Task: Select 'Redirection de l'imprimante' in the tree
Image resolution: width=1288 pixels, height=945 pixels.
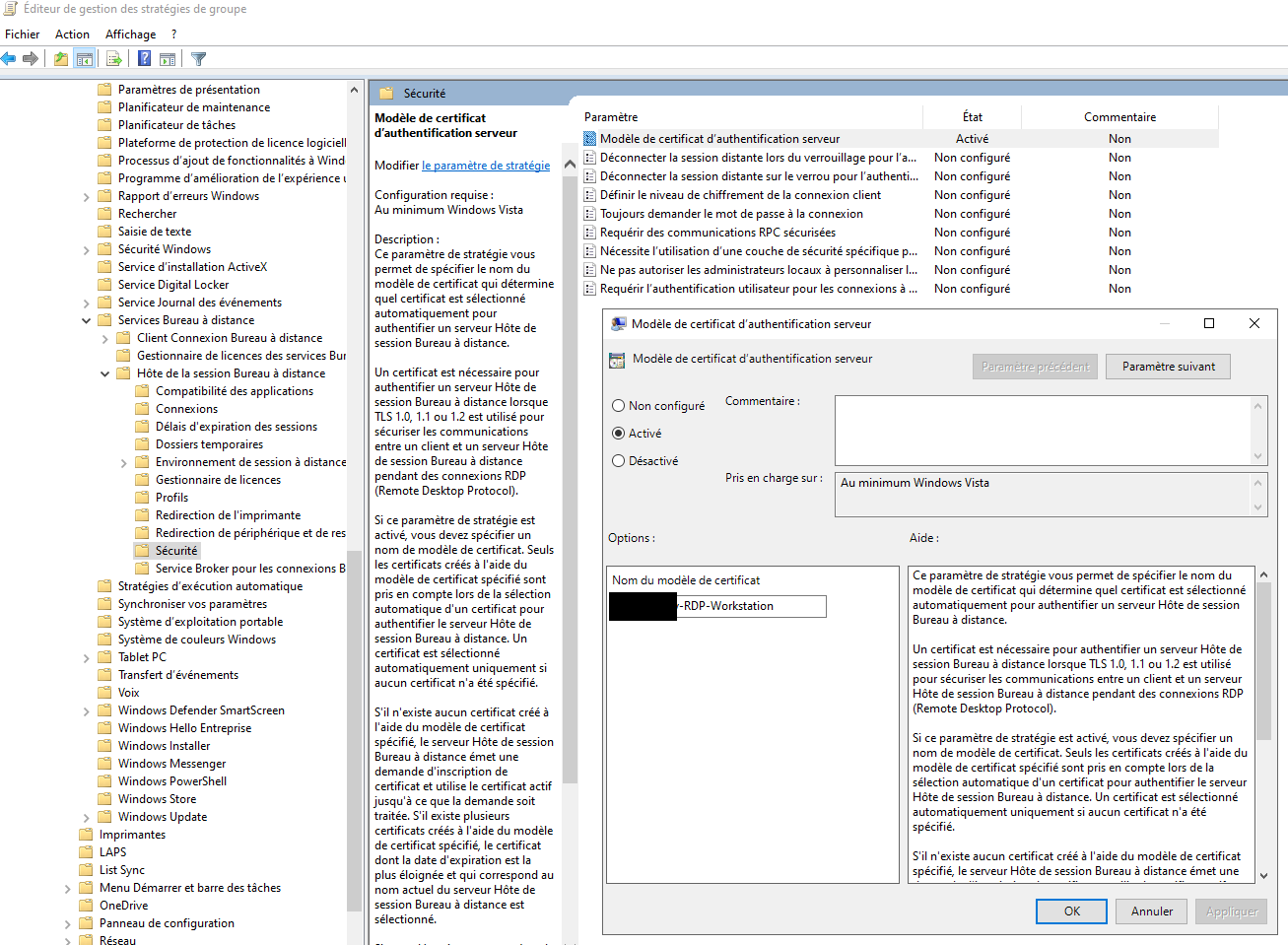Action: point(228,515)
